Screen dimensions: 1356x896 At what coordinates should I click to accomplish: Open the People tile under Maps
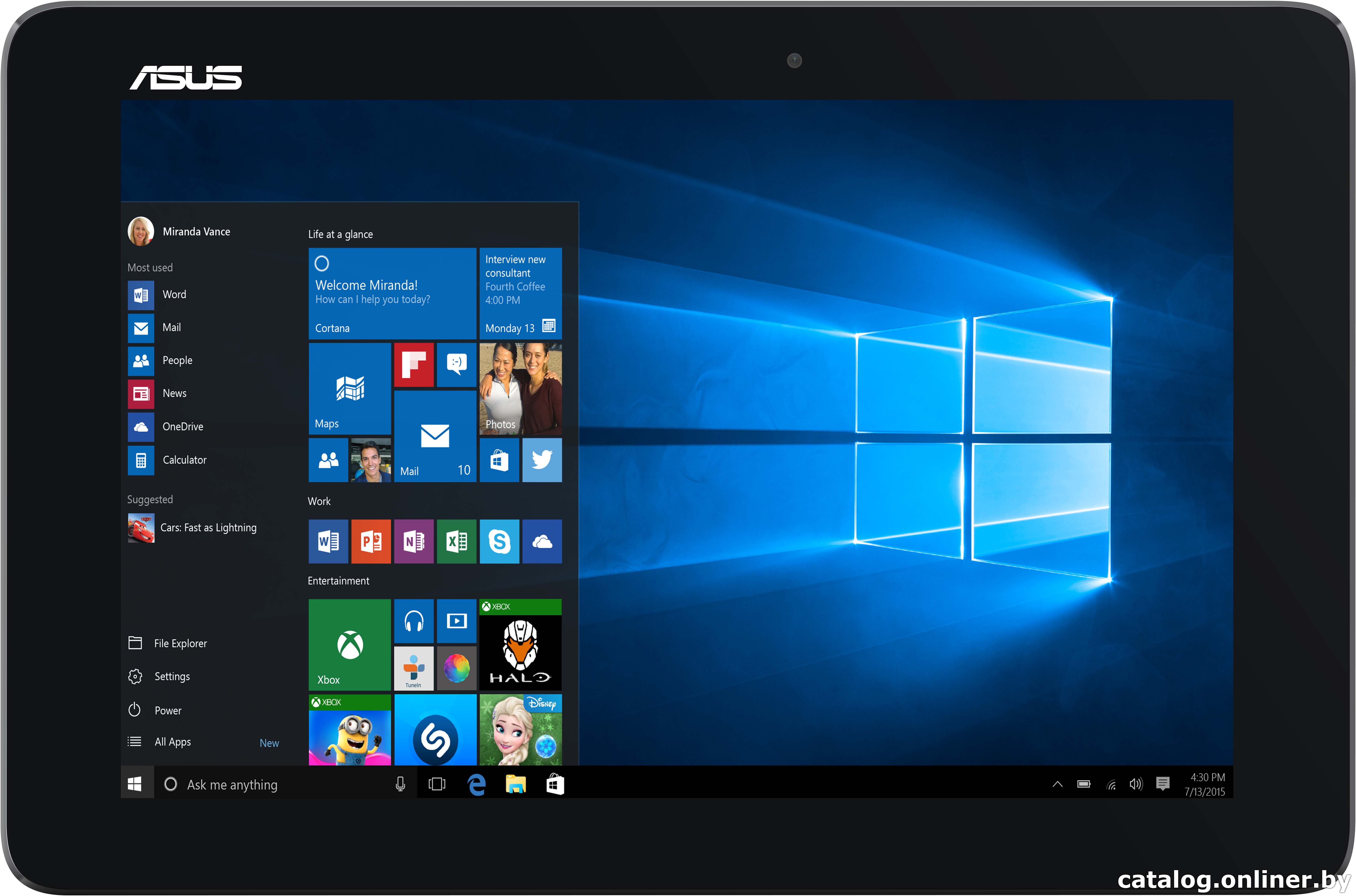click(x=329, y=461)
